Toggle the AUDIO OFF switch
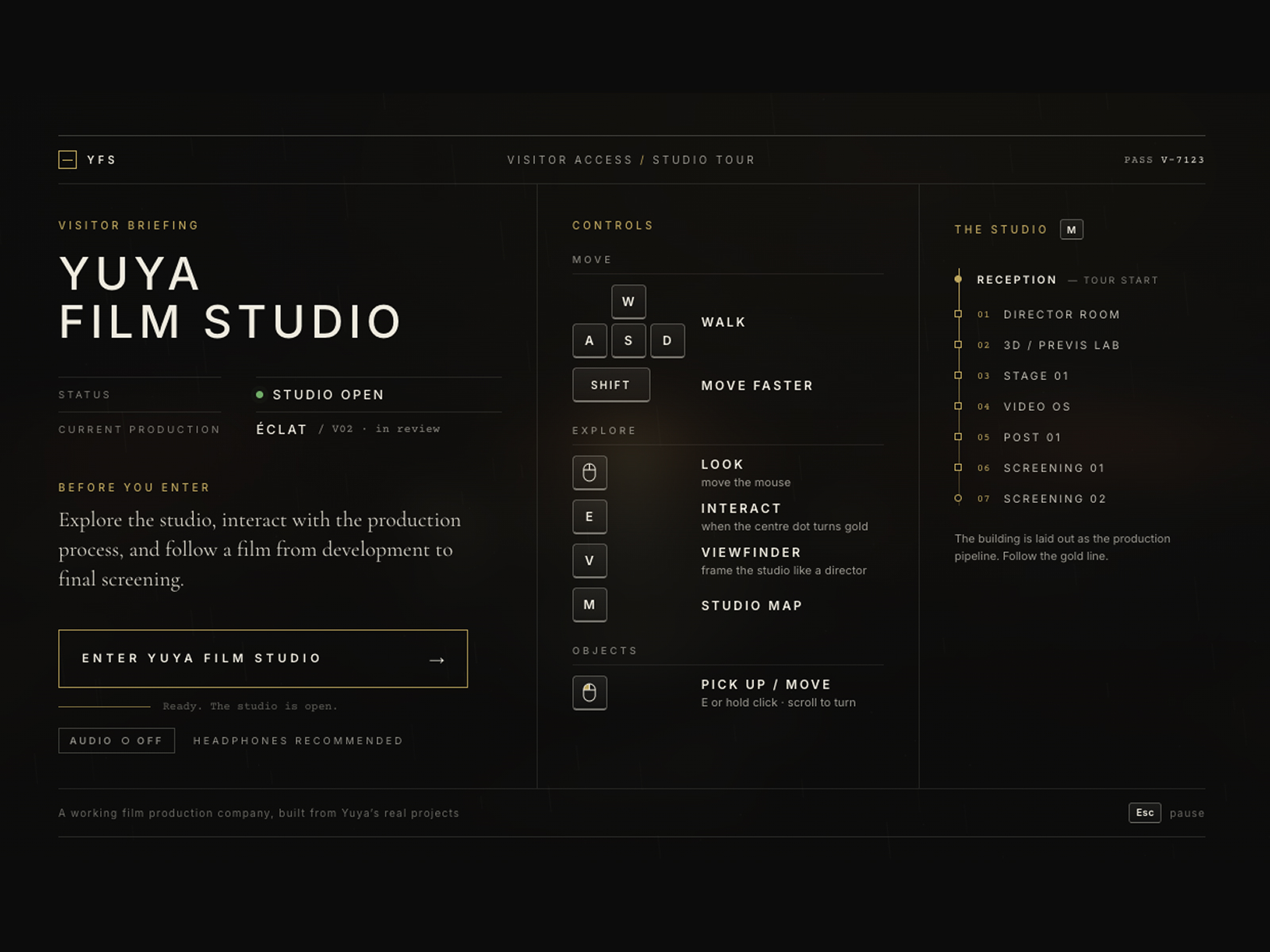1270x952 pixels. (117, 740)
